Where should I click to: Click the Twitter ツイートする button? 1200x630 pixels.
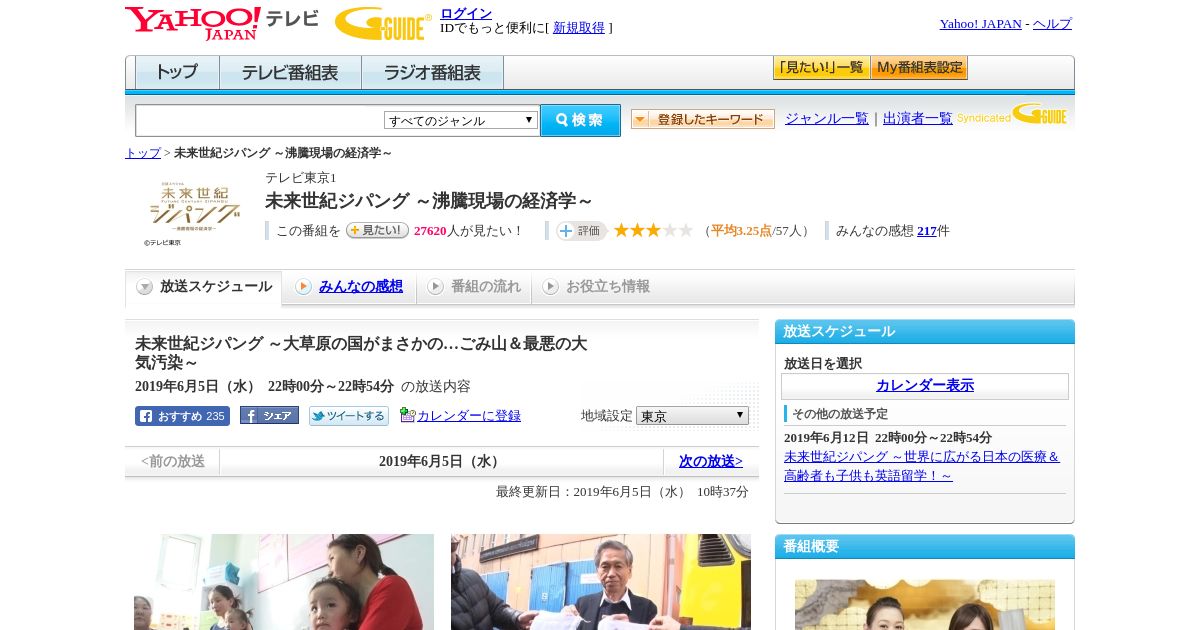point(349,416)
